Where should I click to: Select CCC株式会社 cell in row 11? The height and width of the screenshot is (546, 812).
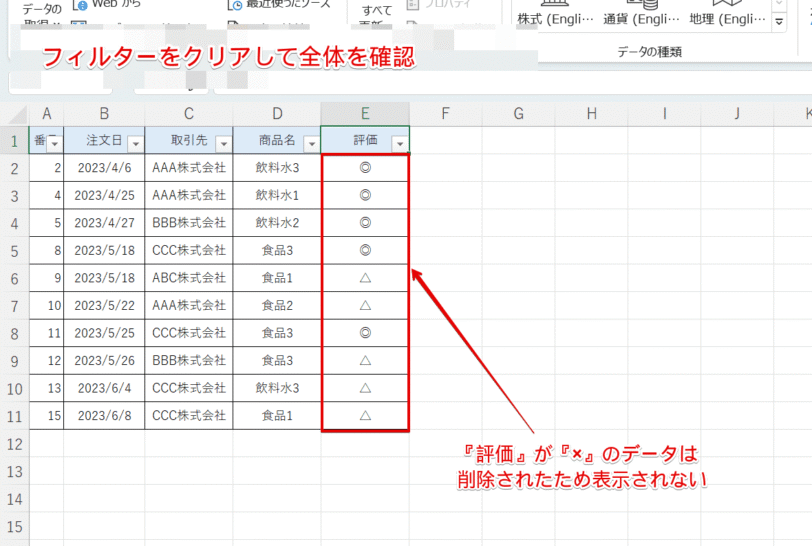[189, 415]
